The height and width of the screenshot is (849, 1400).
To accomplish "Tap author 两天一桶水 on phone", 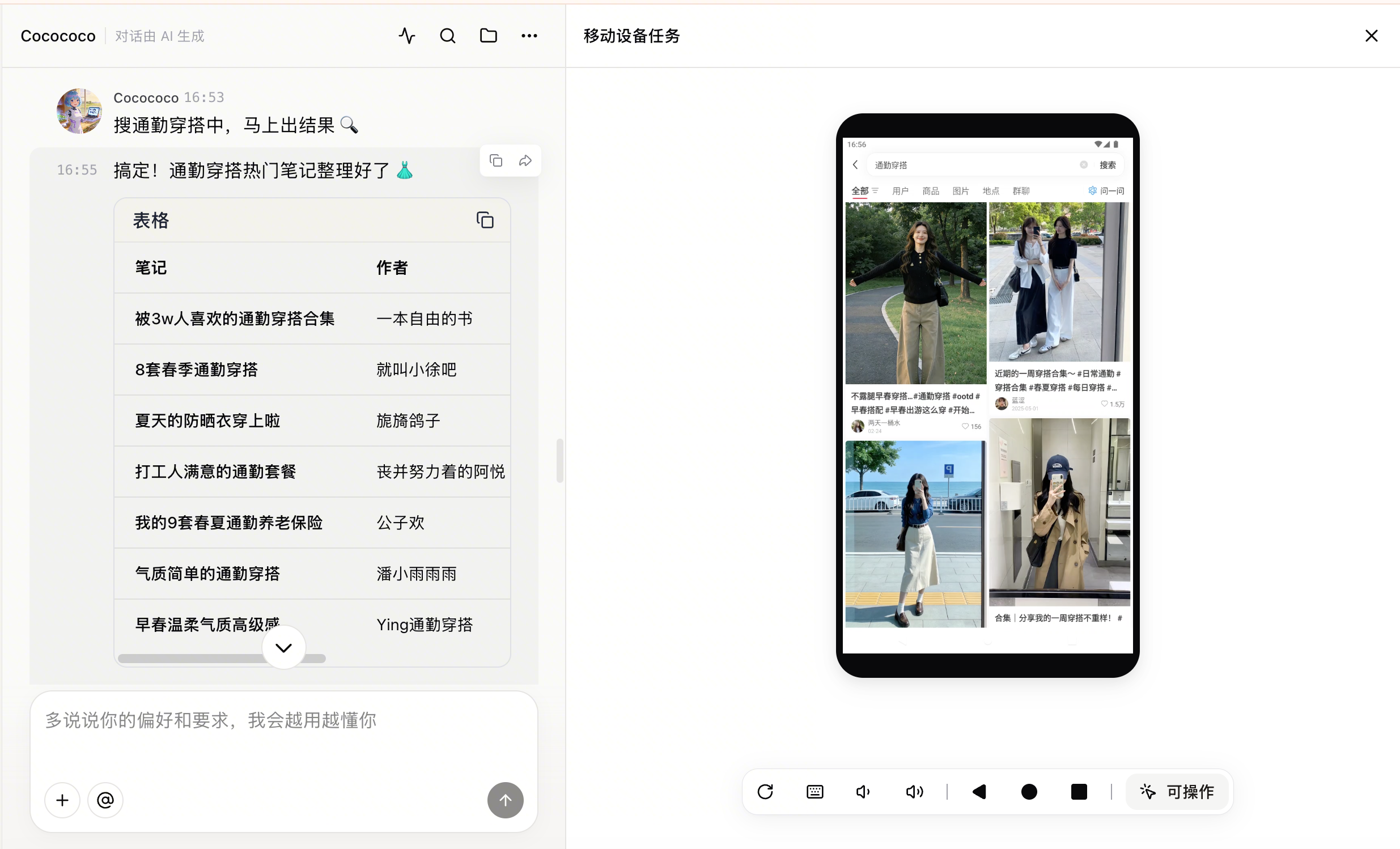I will coord(884,423).
